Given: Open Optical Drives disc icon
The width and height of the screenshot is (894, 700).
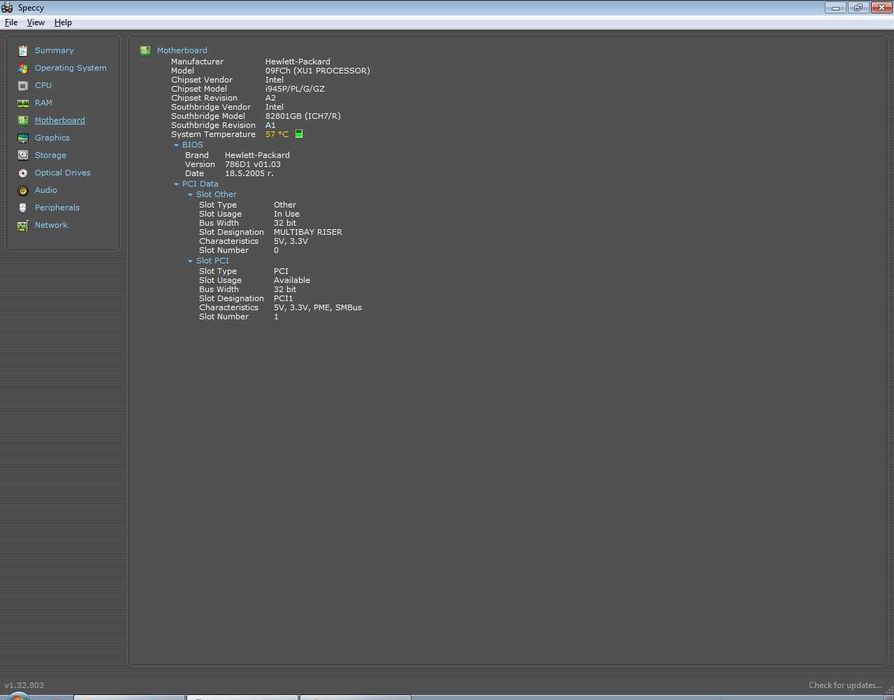Looking at the screenshot, I should [23, 173].
